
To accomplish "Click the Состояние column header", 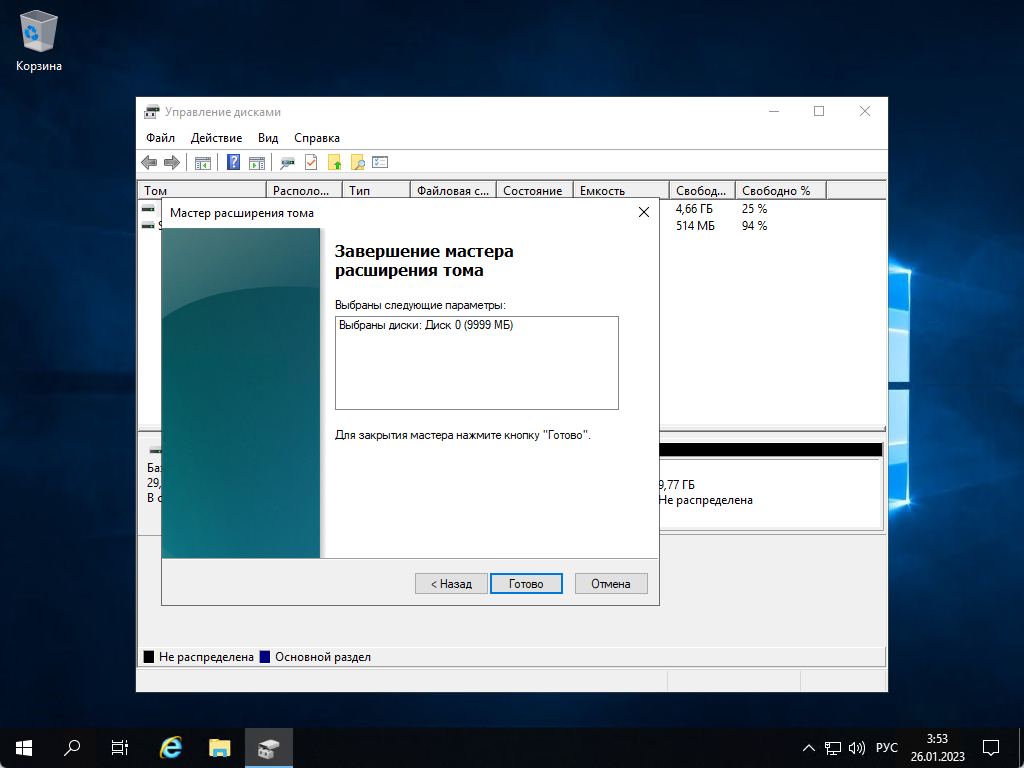I will [534, 189].
